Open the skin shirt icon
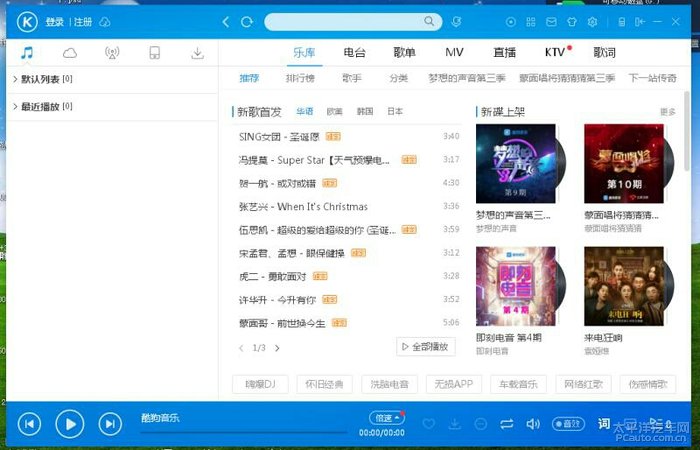 click(572, 22)
